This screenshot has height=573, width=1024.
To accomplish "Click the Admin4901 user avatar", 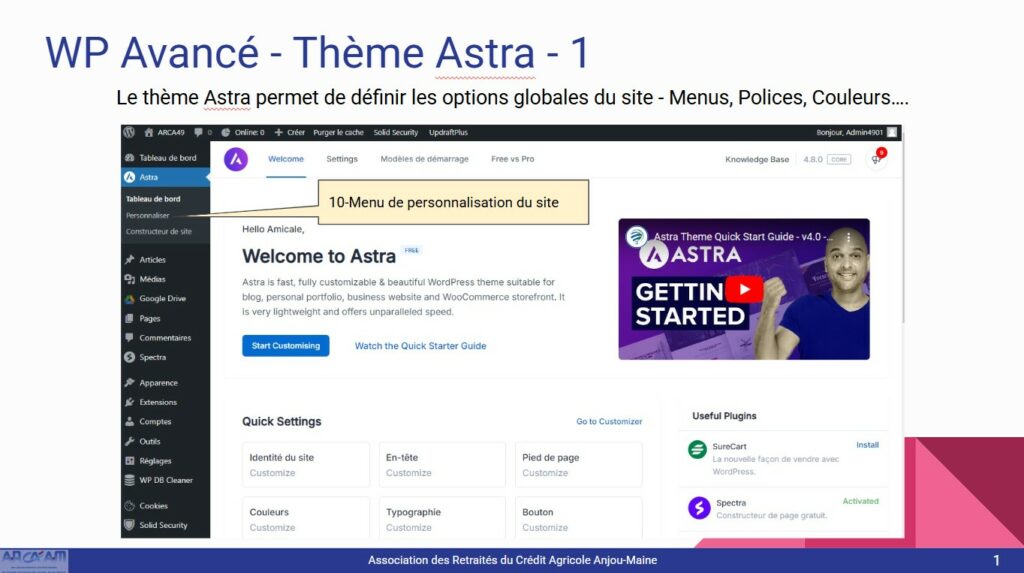I will click(891, 132).
